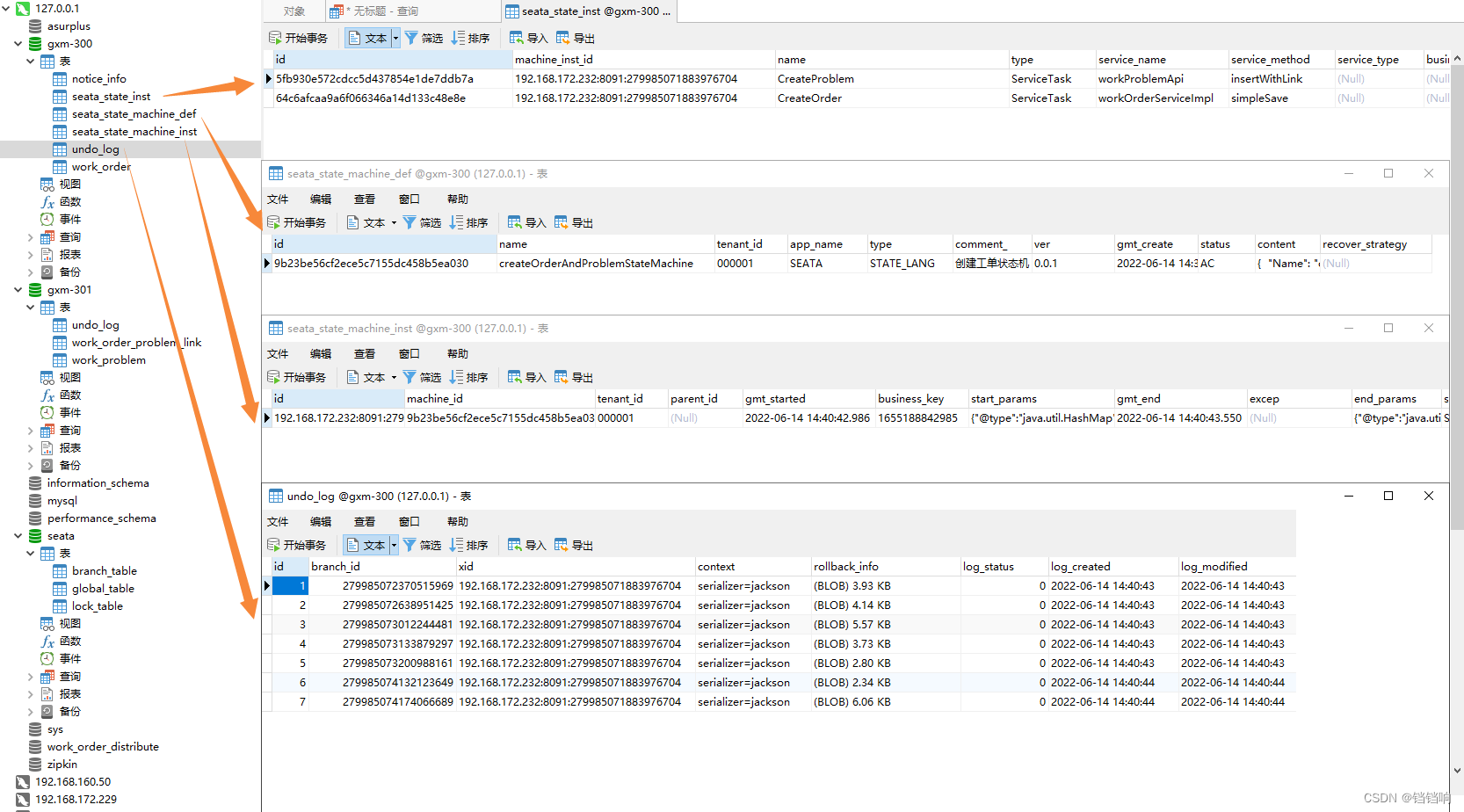Click rollback_info column header in undo_log

click(885, 567)
